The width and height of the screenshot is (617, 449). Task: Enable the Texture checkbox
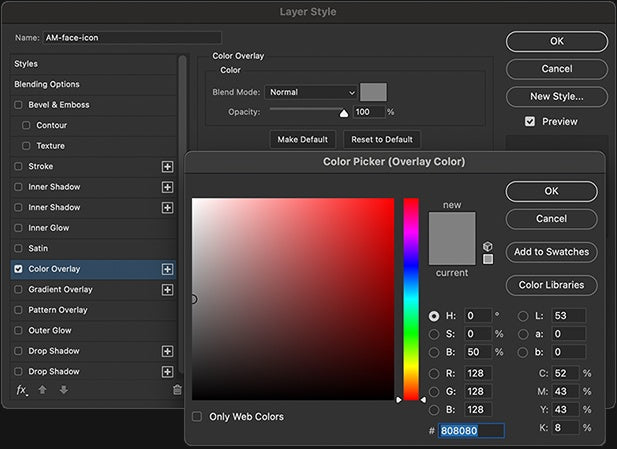click(x=26, y=146)
